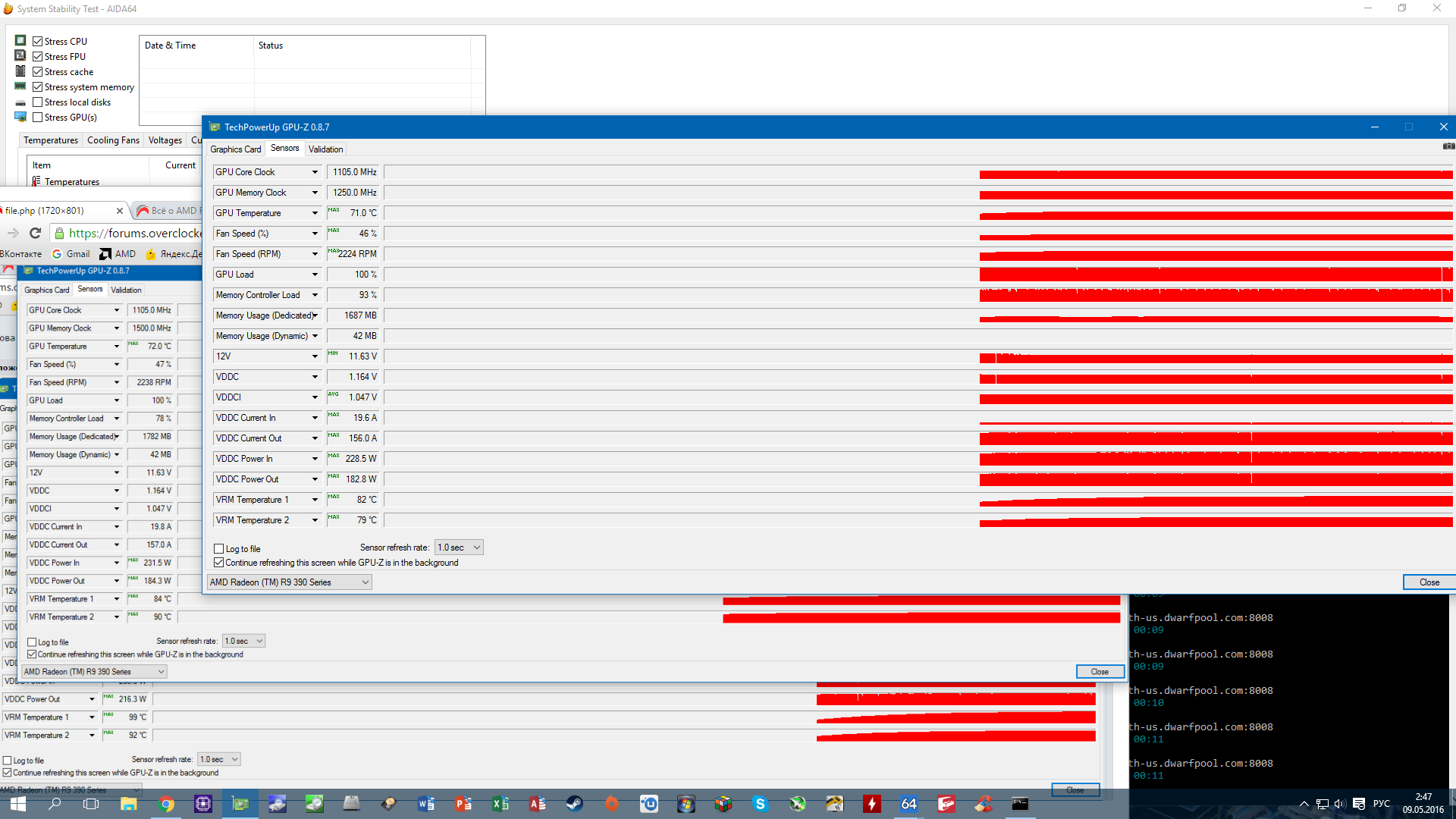The height and width of the screenshot is (819, 1456).
Task: Reload the browser page
Action: click(x=35, y=234)
